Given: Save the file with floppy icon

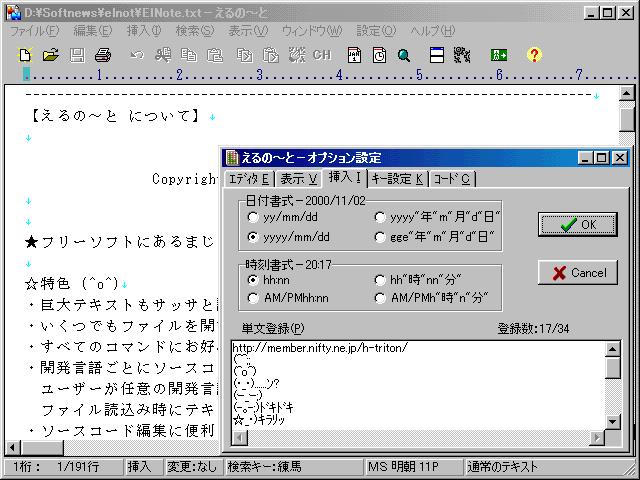Looking at the screenshot, I should coord(77,55).
